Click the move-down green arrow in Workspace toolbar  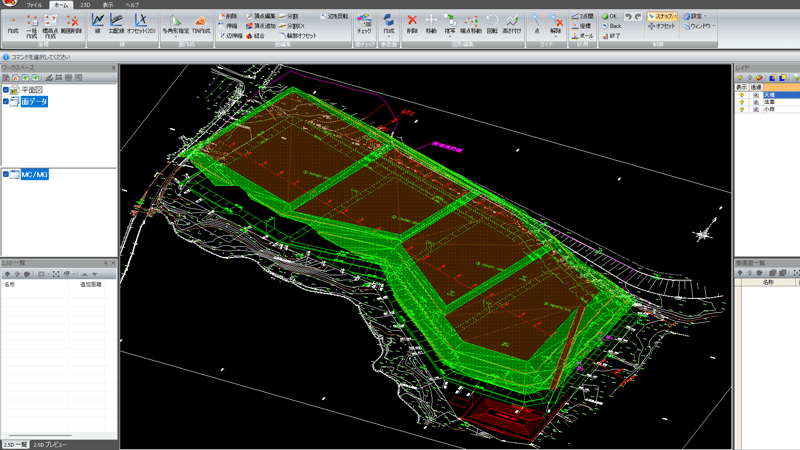click(x=35, y=78)
